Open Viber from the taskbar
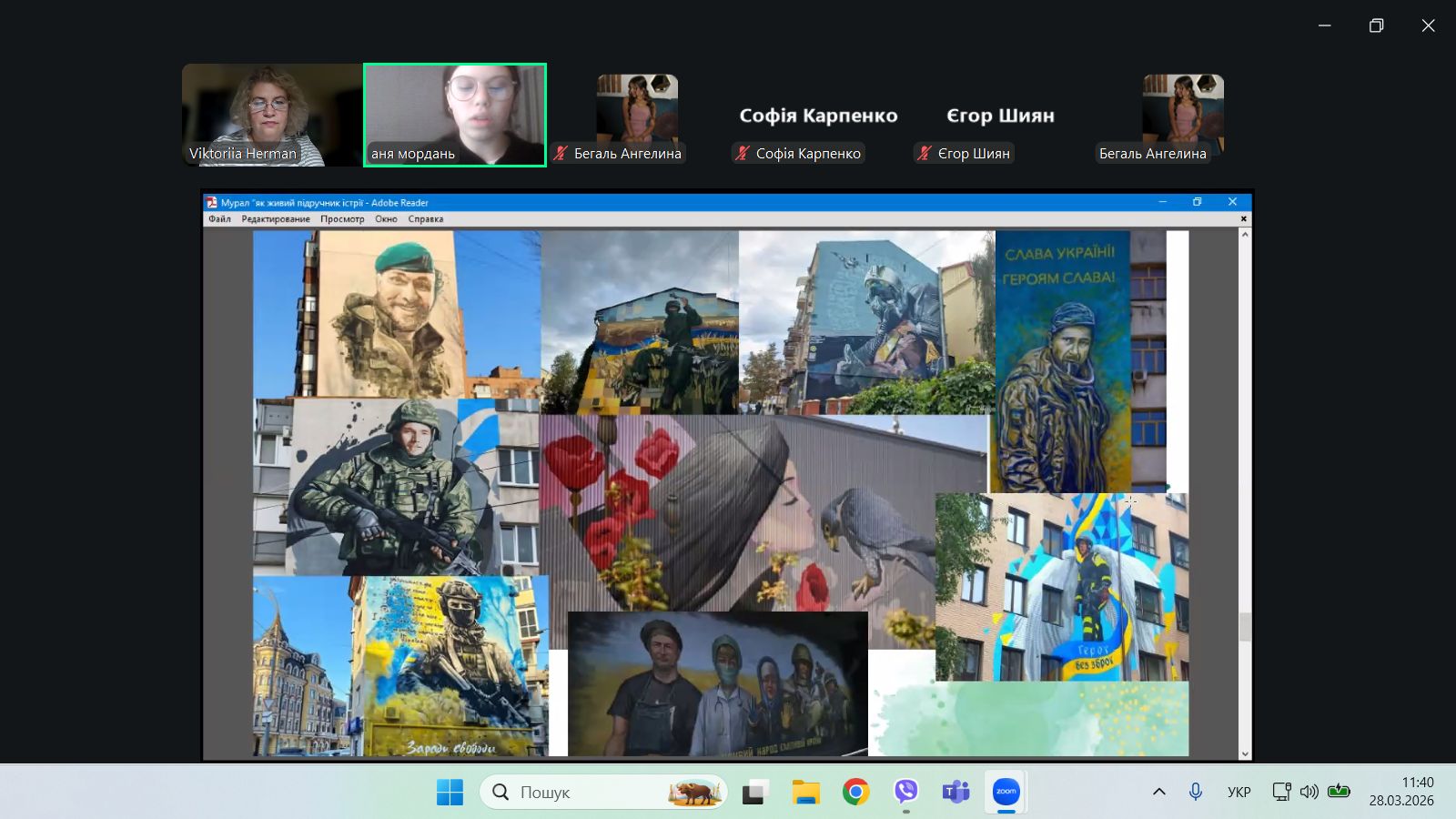The image size is (1456, 819). tap(905, 792)
